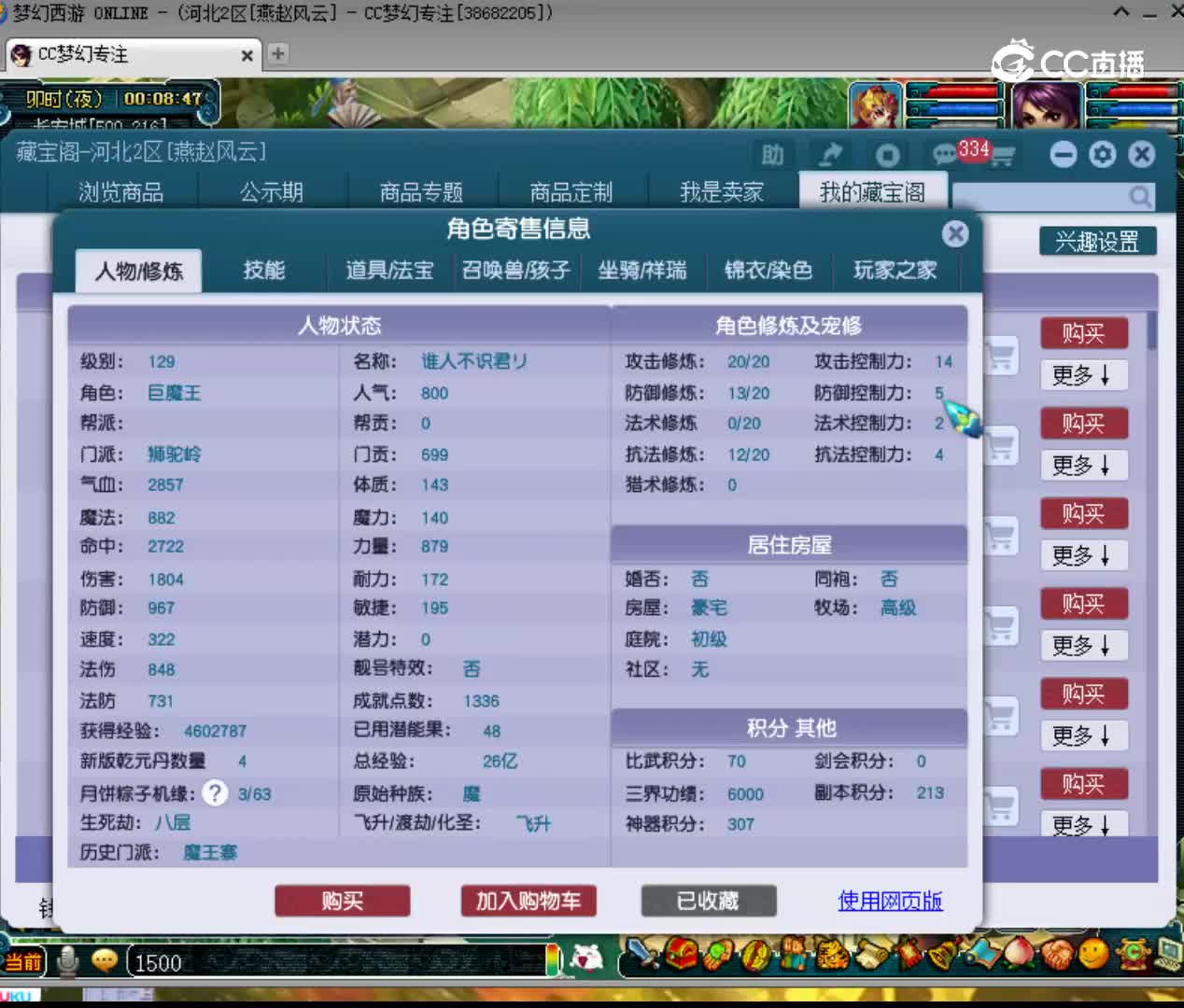The height and width of the screenshot is (1008, 1184).
Task: Click the share arrow icon in 藏宝阁 header
Action: point(830,154)
